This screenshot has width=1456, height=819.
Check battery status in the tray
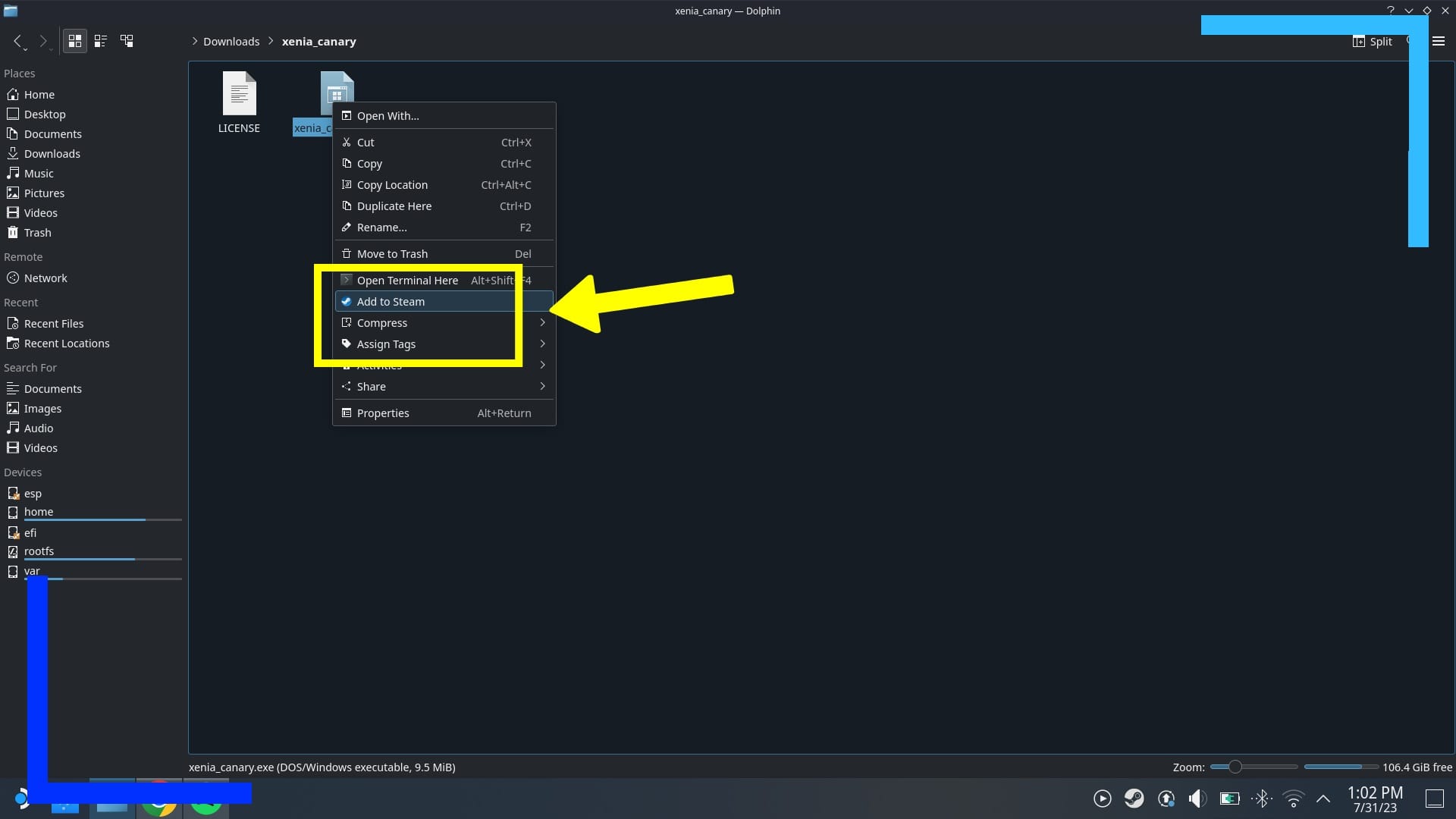pyautogui.click(x=1230, y=799)
